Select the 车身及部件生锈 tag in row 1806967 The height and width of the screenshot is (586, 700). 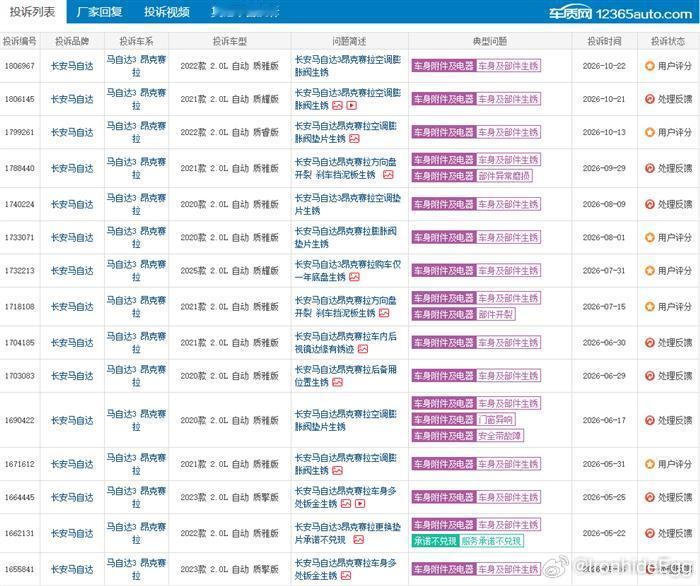tap(508, 66)
